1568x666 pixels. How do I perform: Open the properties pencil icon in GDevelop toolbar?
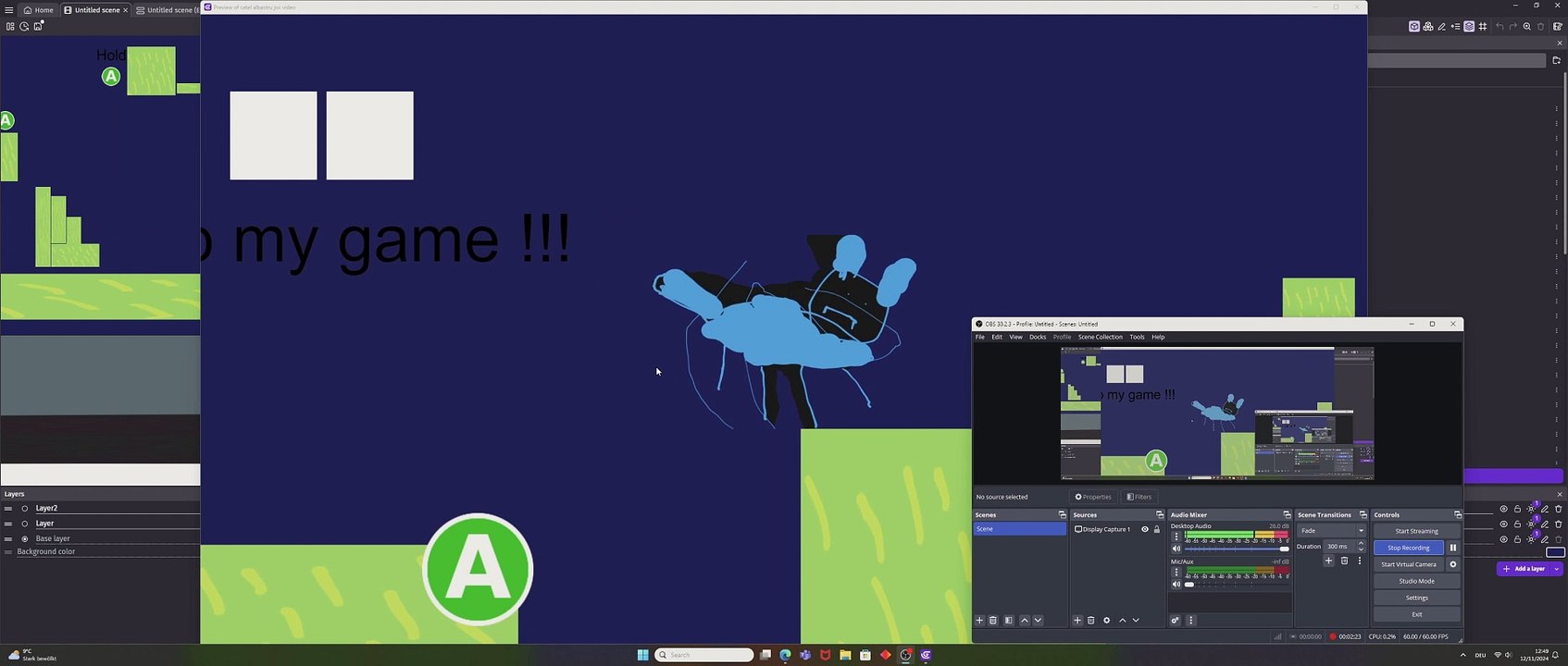point(1442,27)
